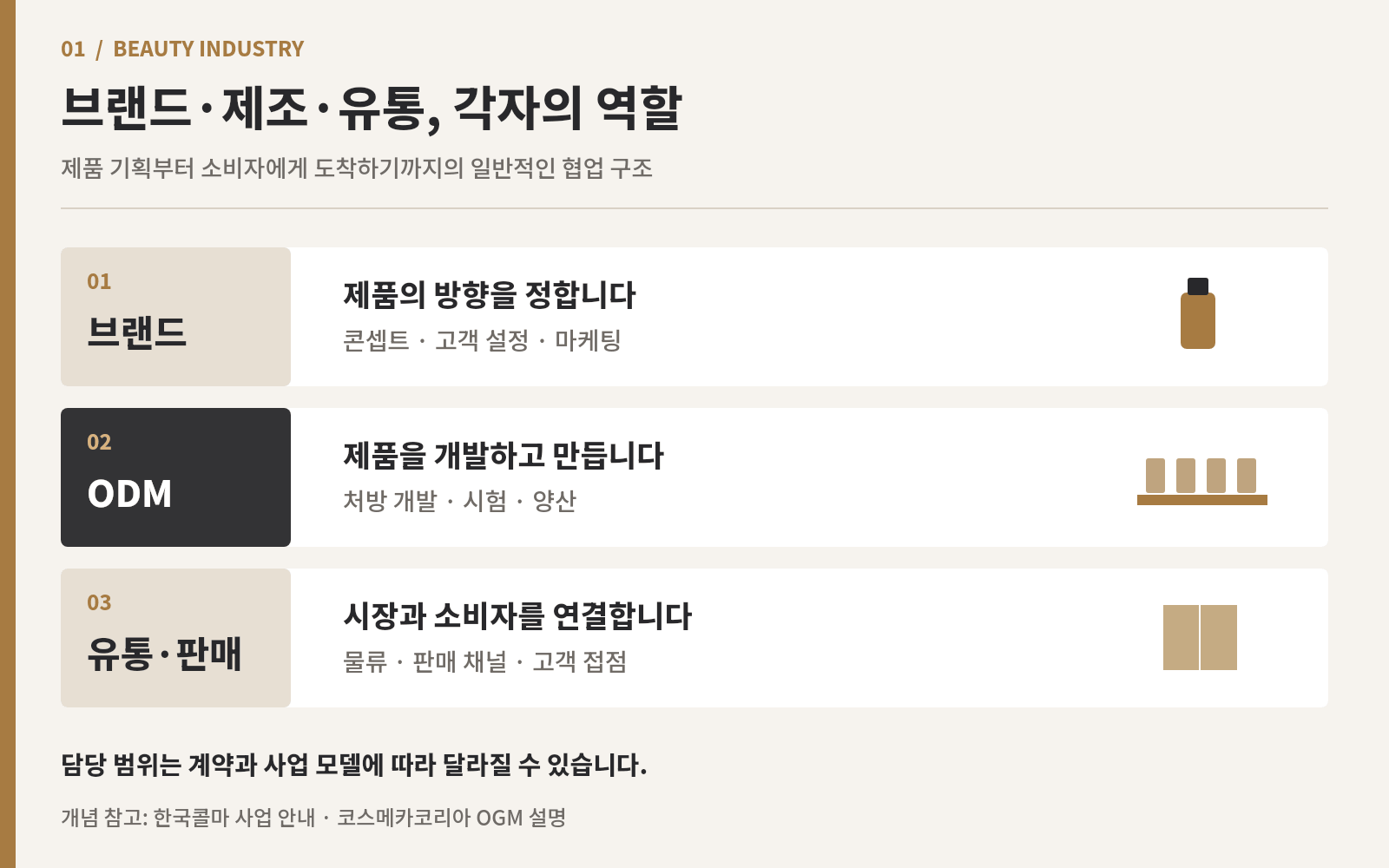
Task: Click the subtitle about 협업 구조
Action: pyautogui.click(x=357, y=168)
